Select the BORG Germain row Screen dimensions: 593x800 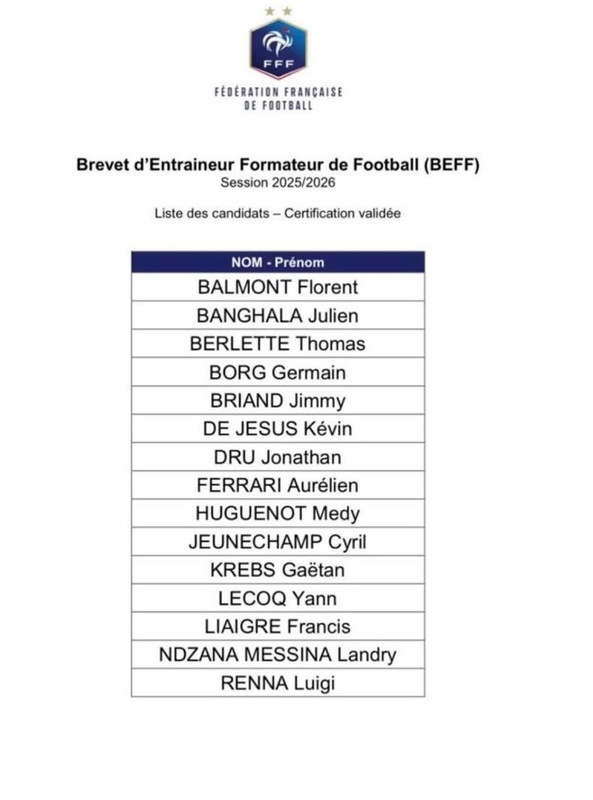pos(278,372)
